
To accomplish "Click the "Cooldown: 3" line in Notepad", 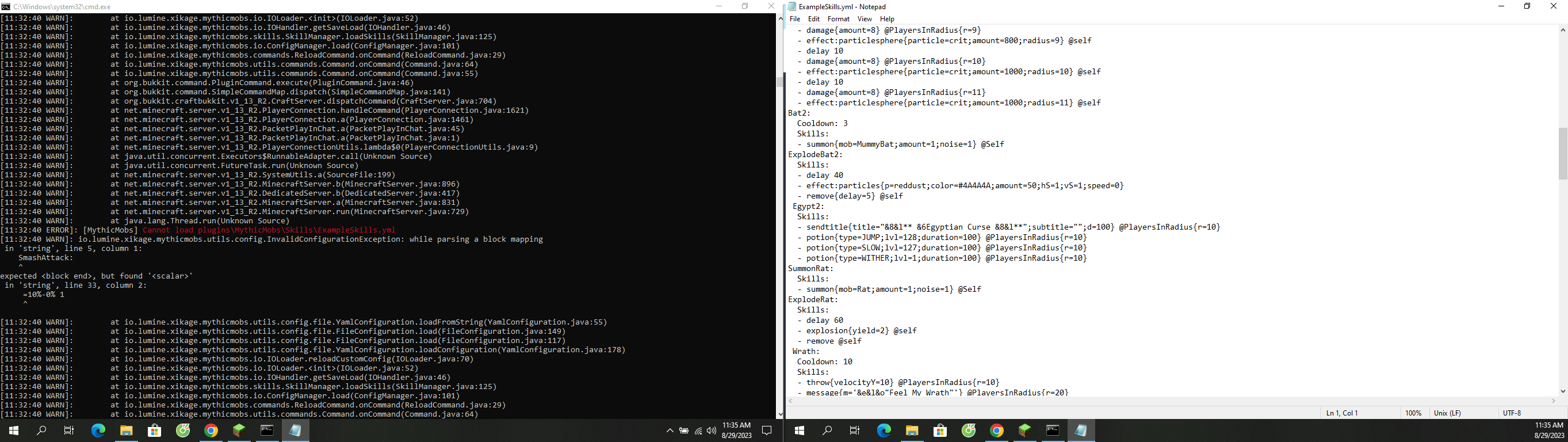I will (x=823, y=124).
